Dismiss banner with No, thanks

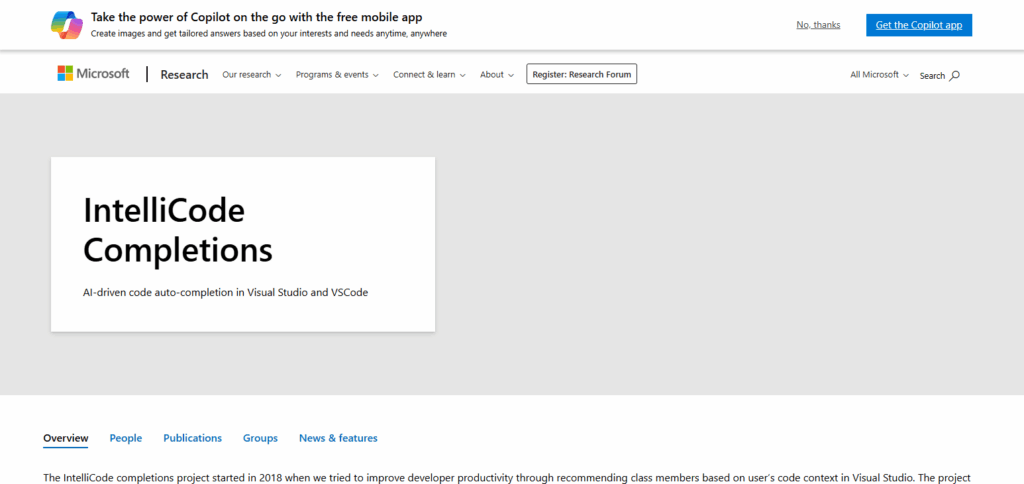[x=818, y=25]
